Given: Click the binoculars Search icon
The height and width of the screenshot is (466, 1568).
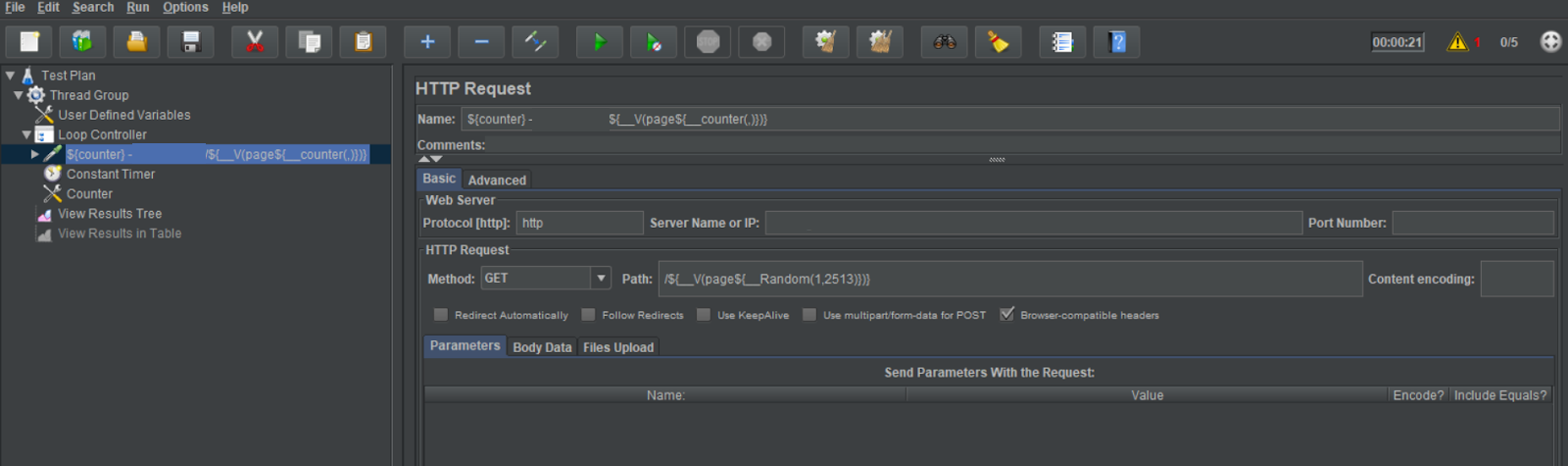Looking at the screenshot, I should click(x=944, y=42).
